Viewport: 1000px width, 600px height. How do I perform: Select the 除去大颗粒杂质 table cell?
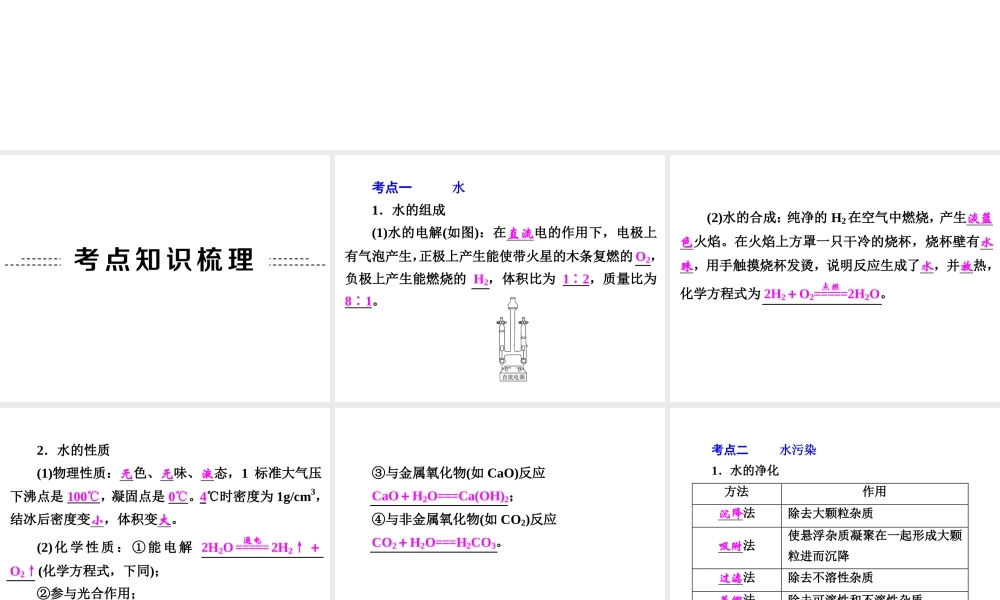[x=874, y=514]
